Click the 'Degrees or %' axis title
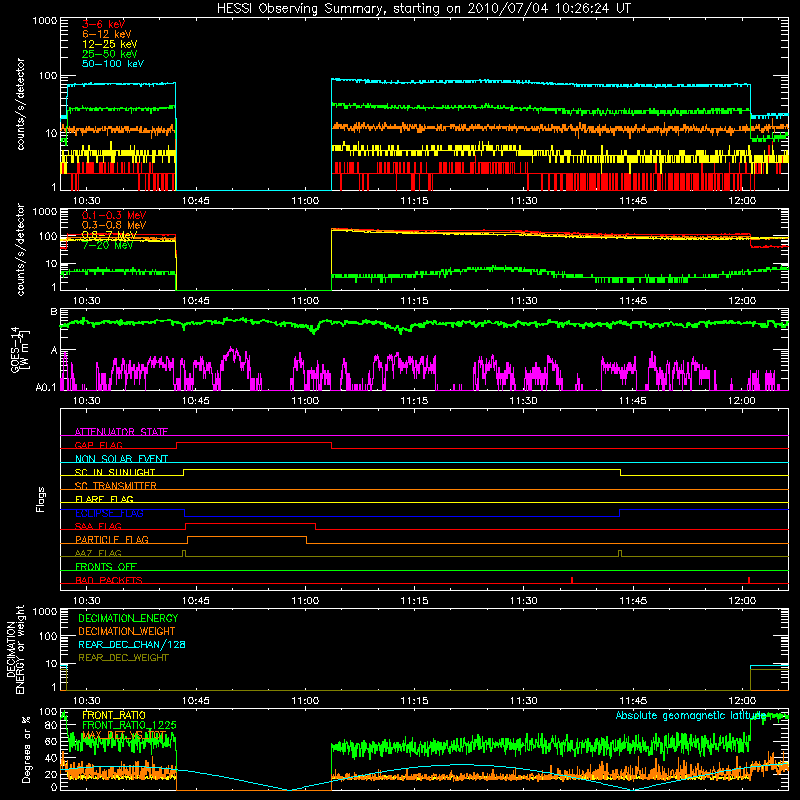The width and height of the screenshot is (800, 800). pos(26,749)
